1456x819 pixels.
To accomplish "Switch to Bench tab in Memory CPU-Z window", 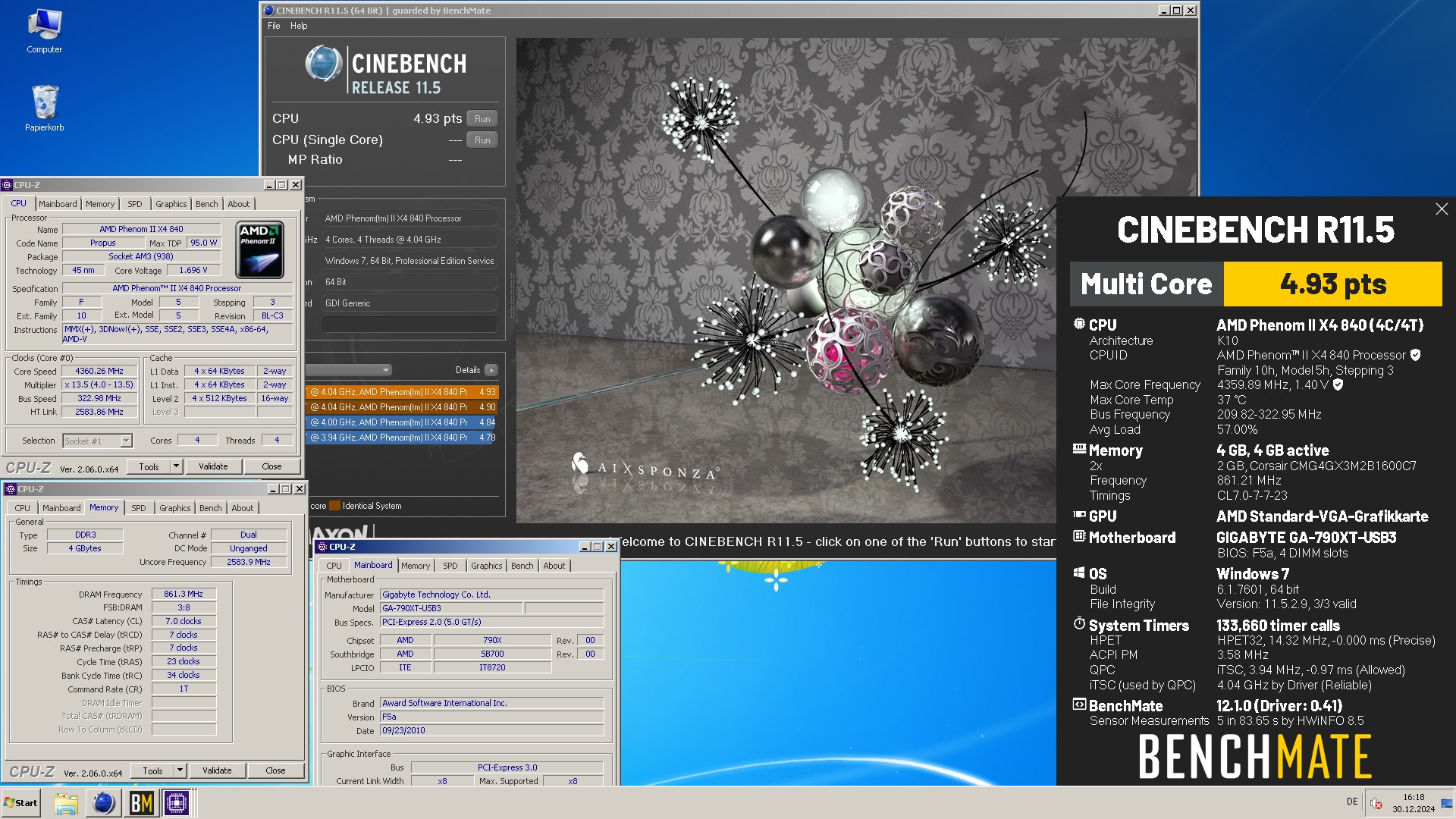I will pos(210,508).
